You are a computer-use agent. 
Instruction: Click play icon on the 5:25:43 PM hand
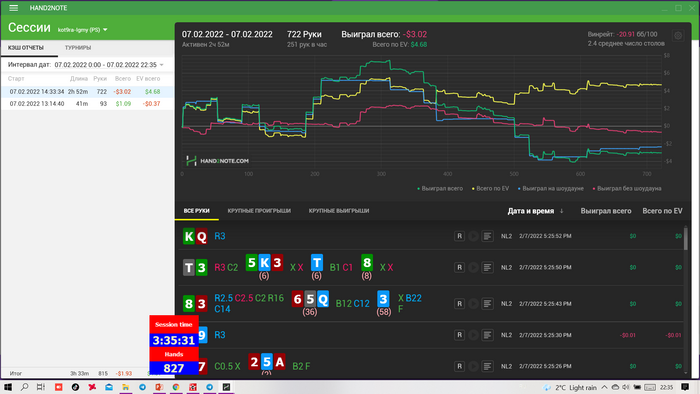[473, 303]
